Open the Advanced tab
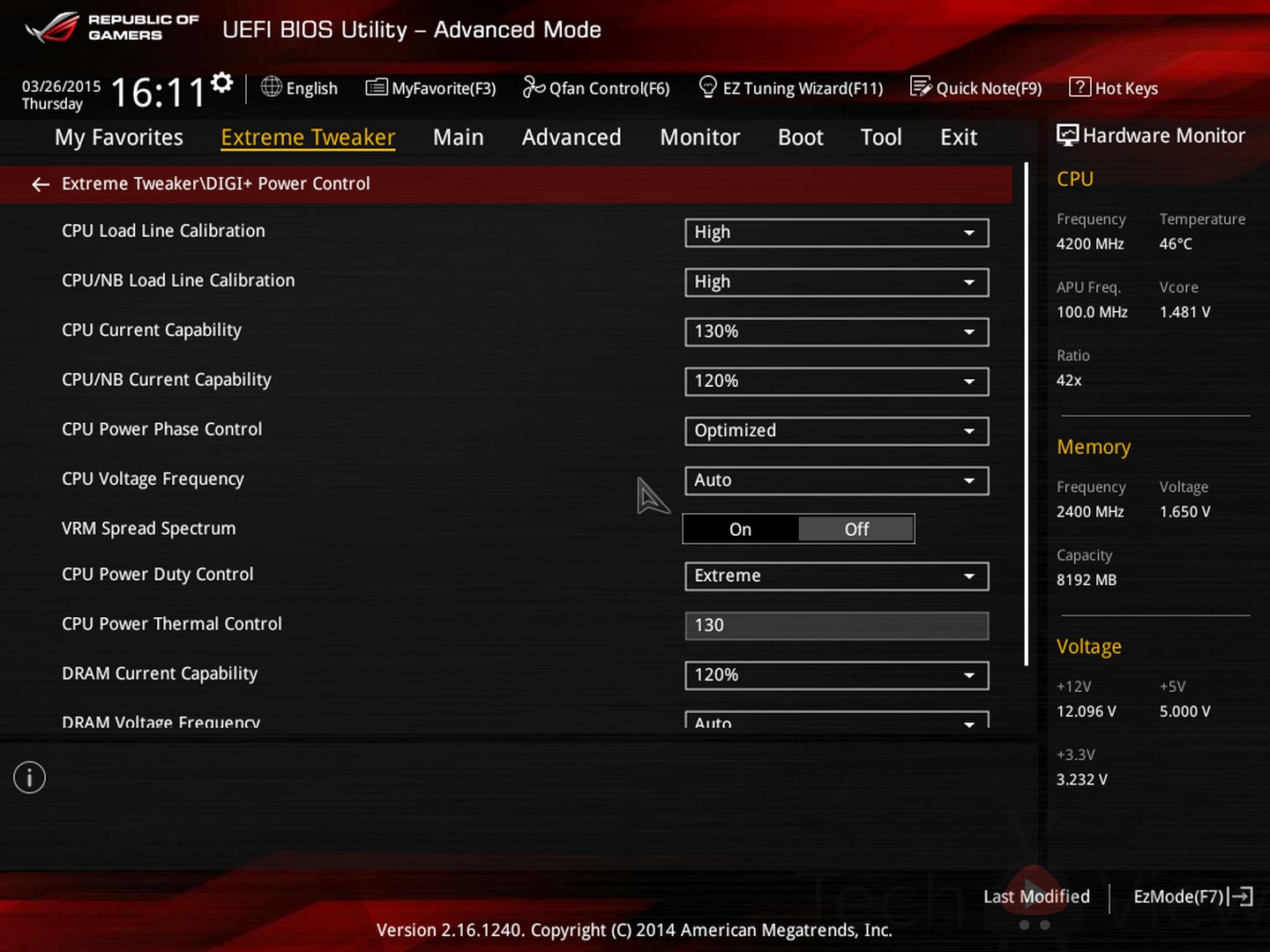Screen dimensions: 1270x952 click(571, 138)
